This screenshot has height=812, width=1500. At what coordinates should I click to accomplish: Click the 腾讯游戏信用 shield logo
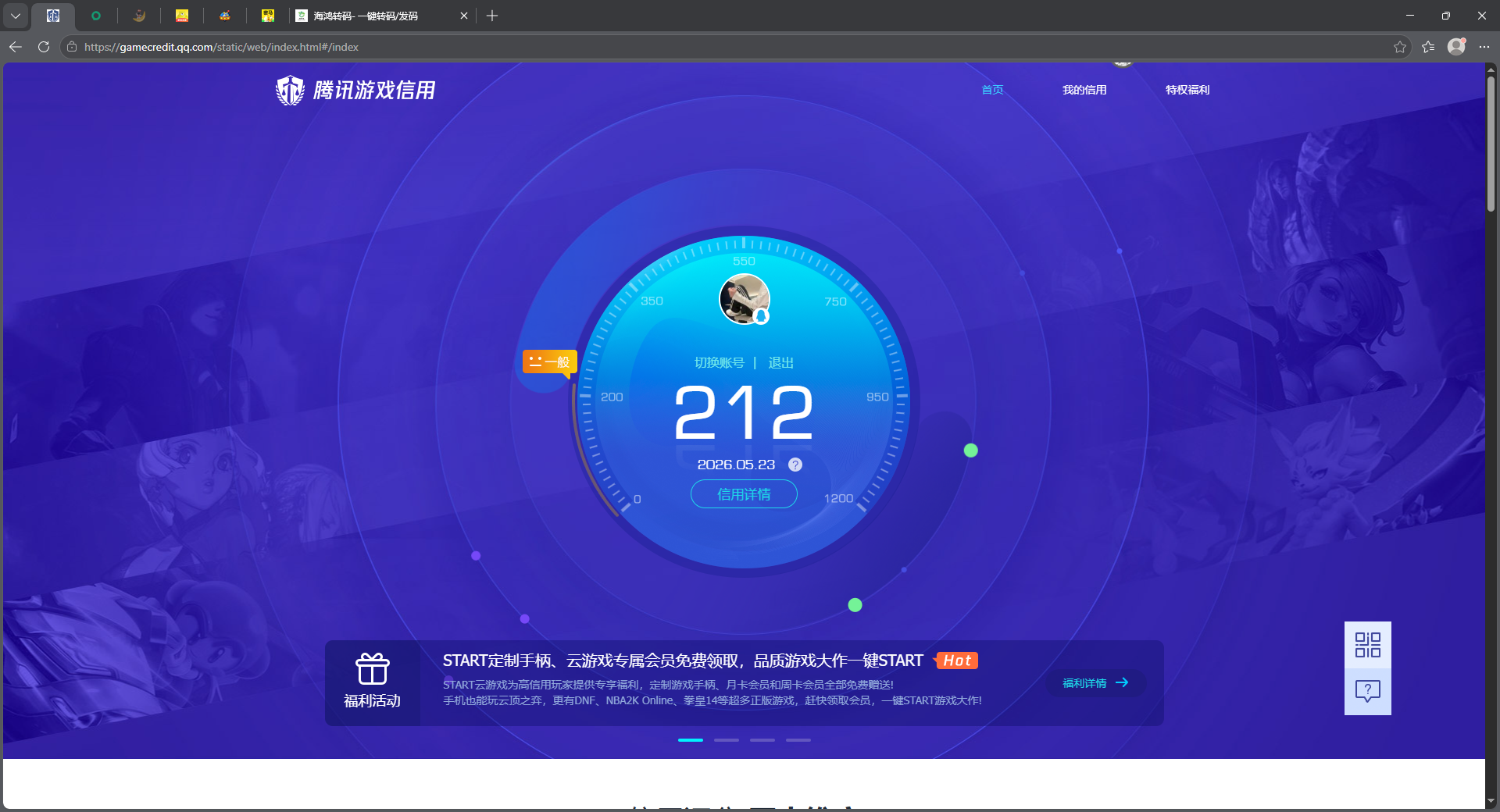[355, 91]
